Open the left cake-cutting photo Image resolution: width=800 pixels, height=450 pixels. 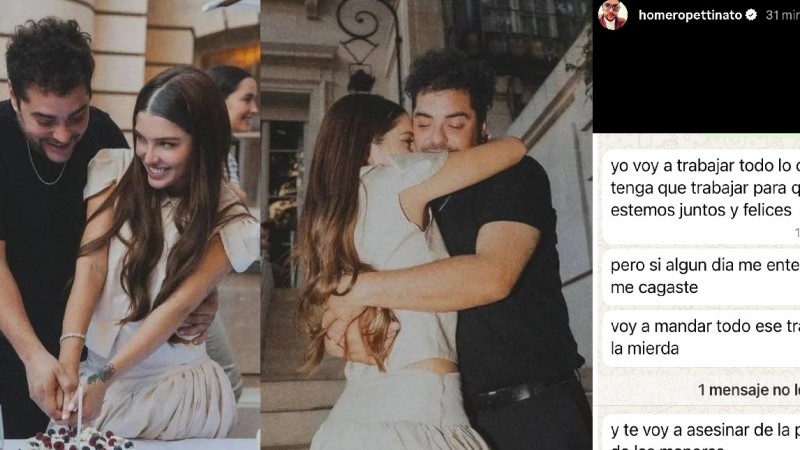130,225
